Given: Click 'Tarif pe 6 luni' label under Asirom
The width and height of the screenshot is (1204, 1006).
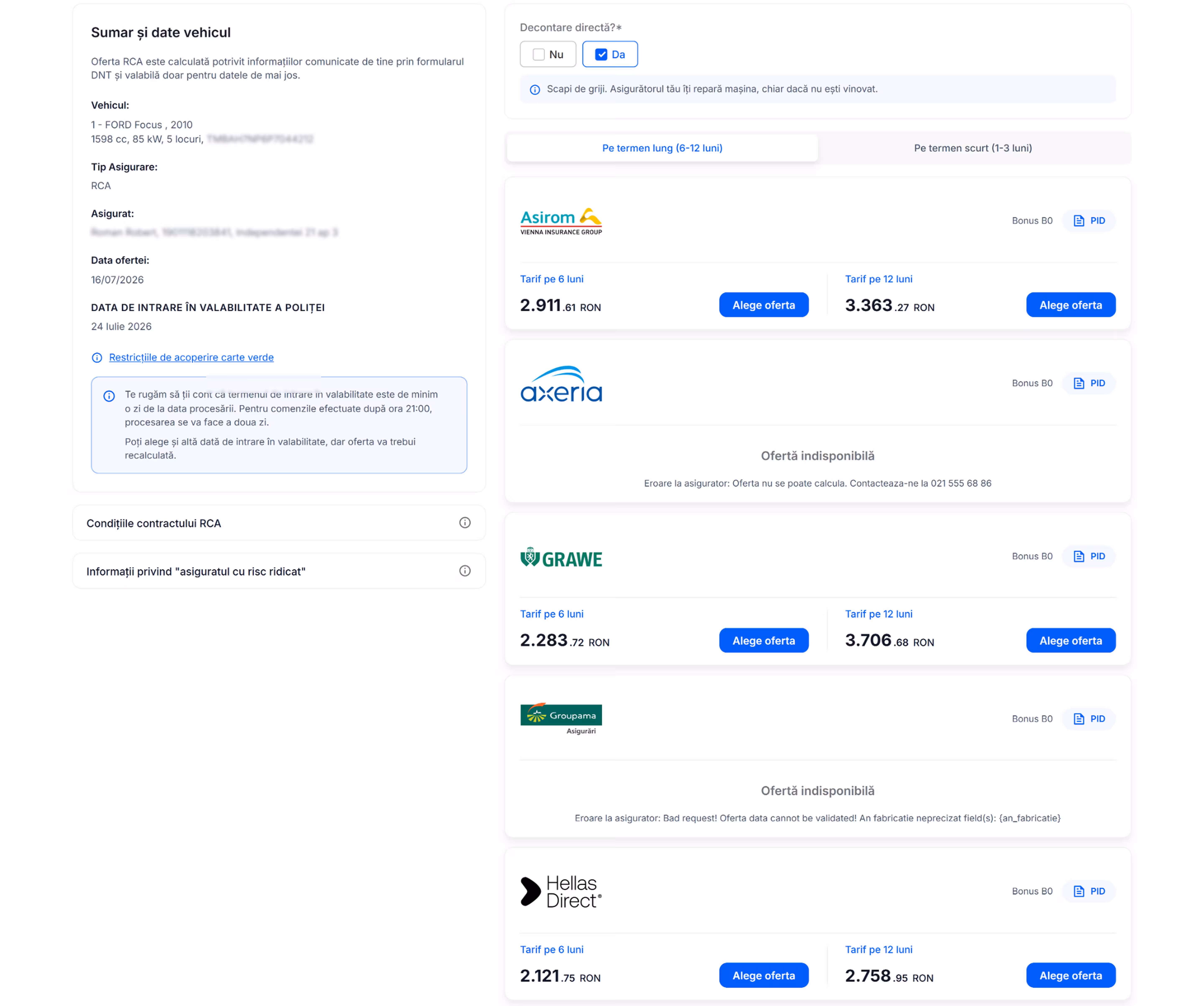Looking at the screenshot, I should [552, 279].
